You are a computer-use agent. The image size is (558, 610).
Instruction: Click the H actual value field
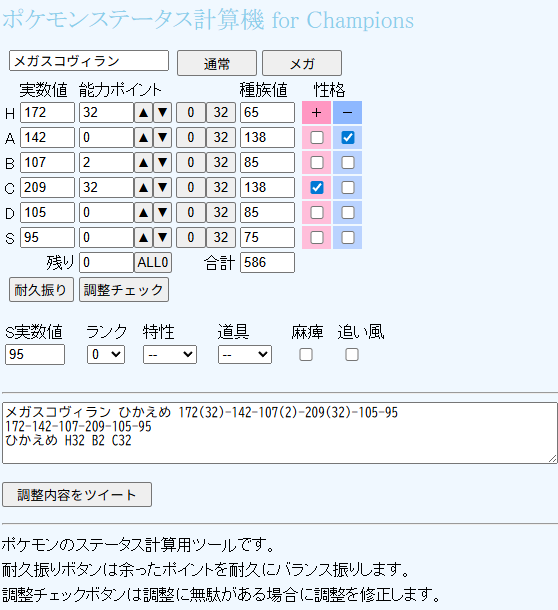tap(47, 112)
